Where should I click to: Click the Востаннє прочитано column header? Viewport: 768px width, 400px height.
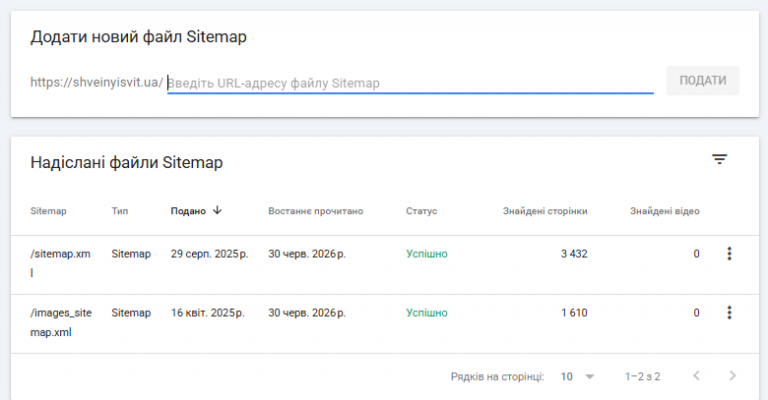point(315,211)
